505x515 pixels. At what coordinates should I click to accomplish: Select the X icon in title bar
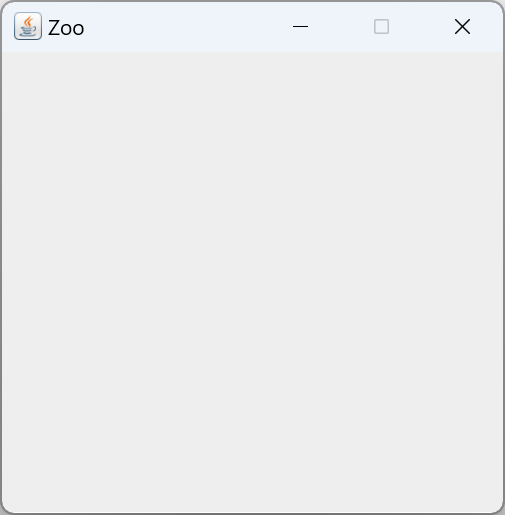pyautogui.click(x=462, y=27)
